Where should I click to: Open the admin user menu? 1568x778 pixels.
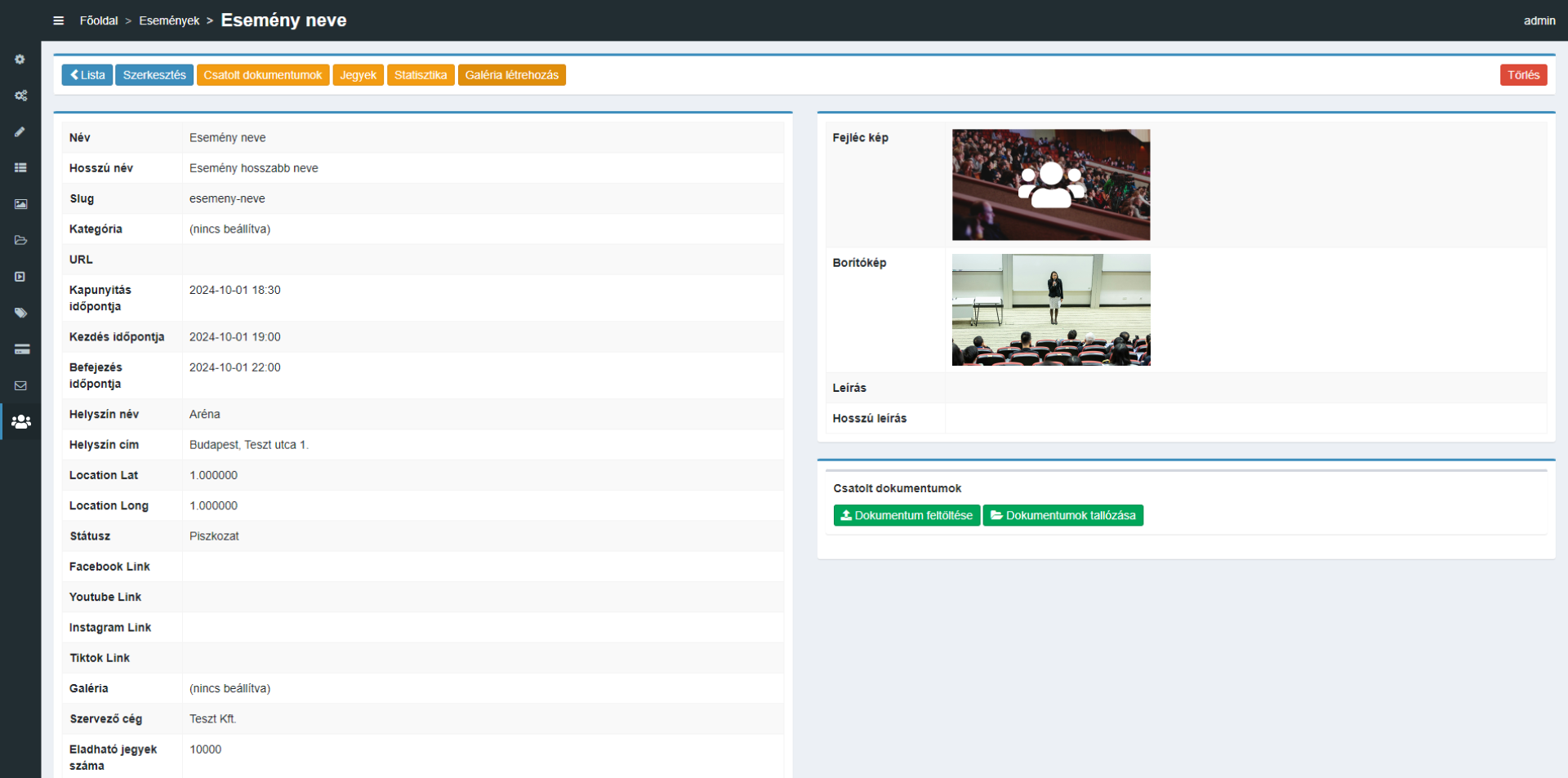pyautogui.click(x=1539, y=20)
